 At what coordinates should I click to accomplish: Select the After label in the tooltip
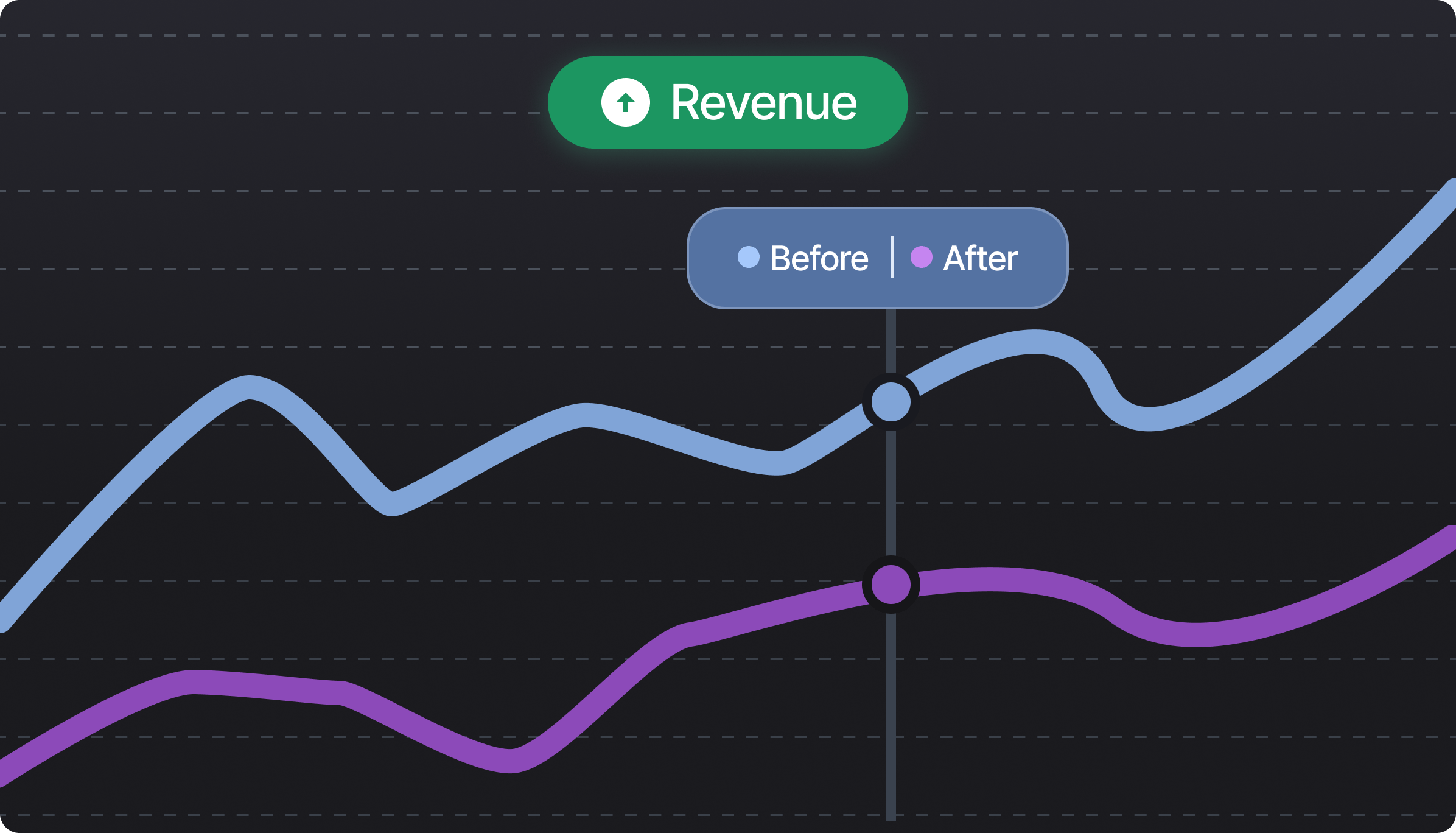coord(980,258)
